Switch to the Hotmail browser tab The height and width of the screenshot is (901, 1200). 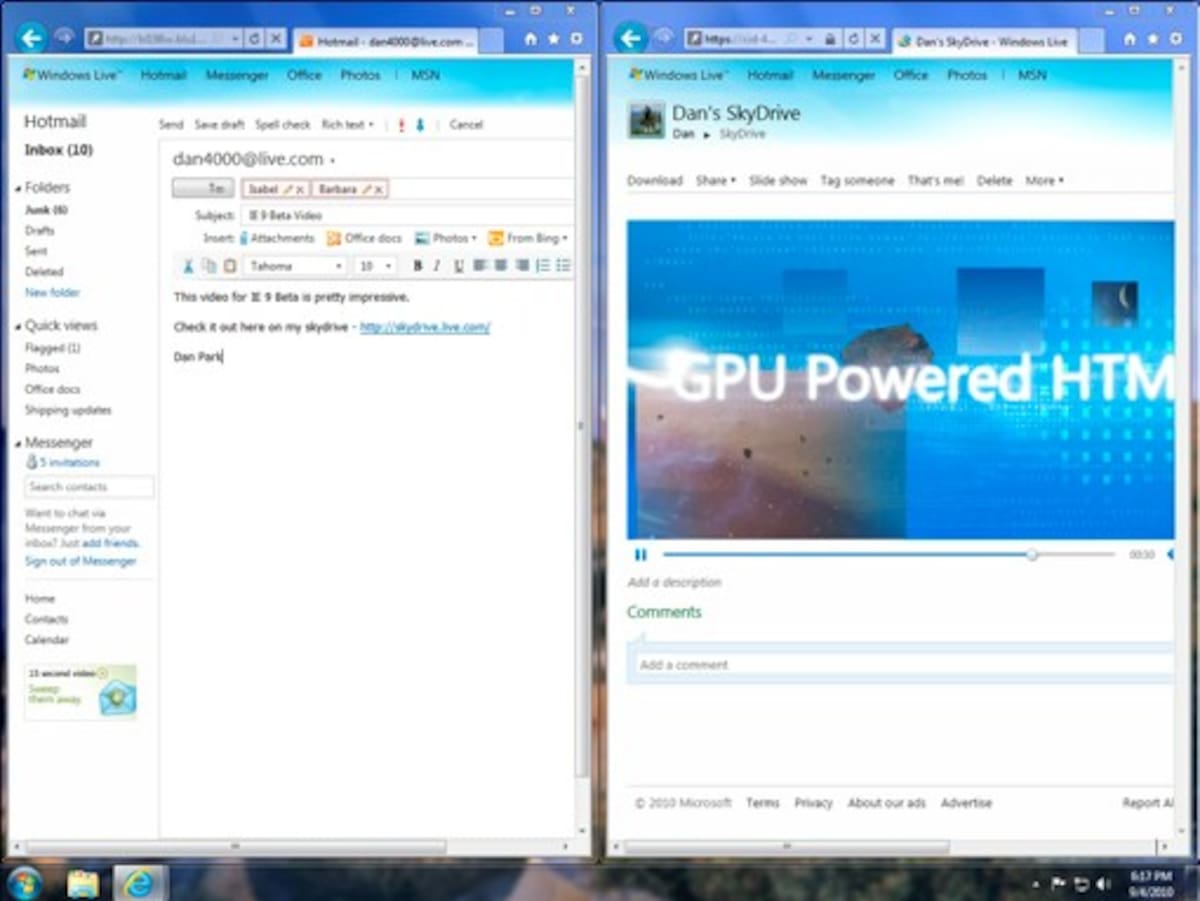[x=385, y=42]
